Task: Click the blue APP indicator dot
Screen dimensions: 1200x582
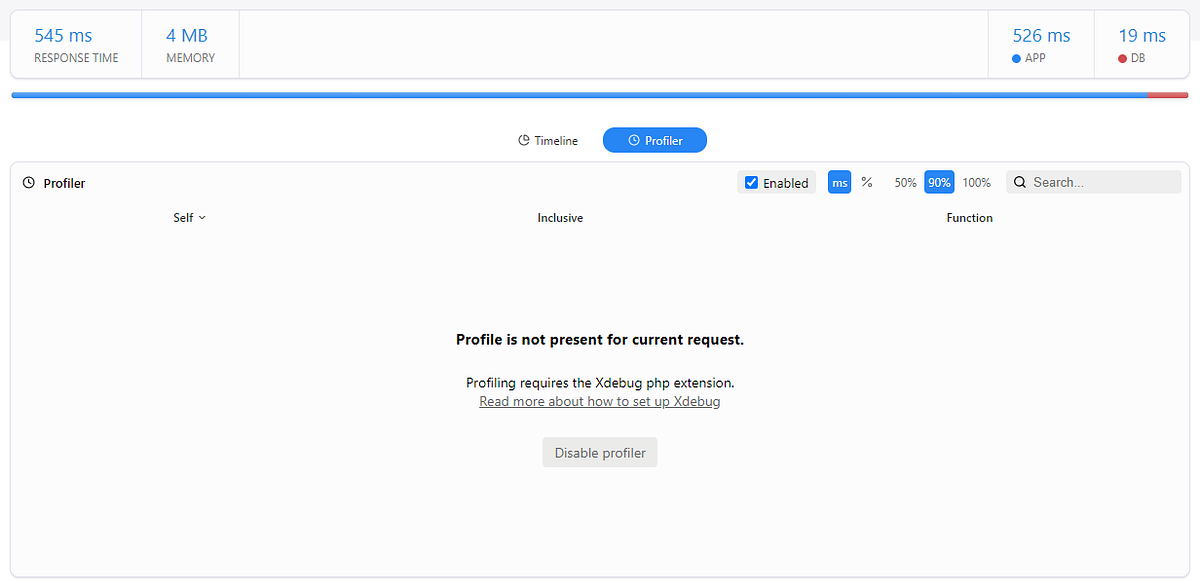Action: tap(1017, 58)
